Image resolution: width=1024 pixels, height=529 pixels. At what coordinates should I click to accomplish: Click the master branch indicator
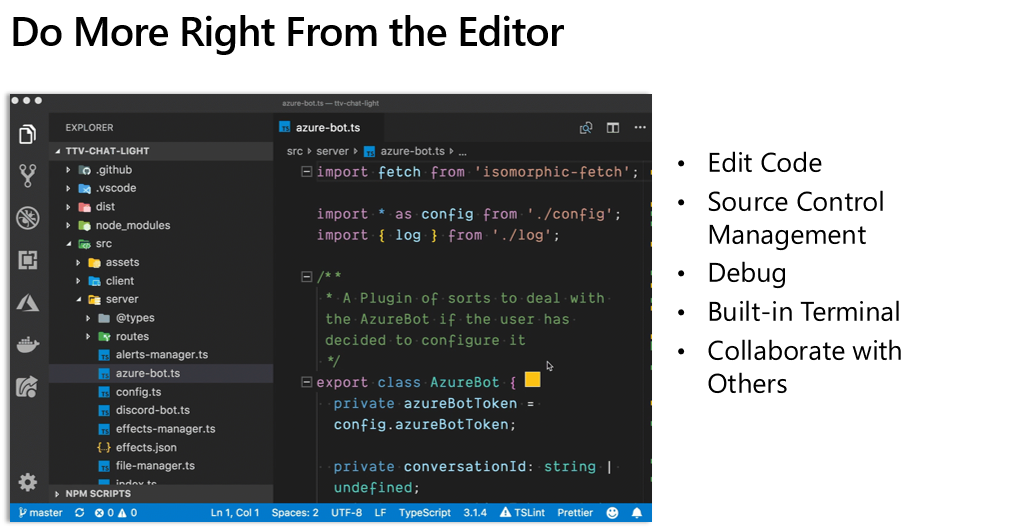40,513
